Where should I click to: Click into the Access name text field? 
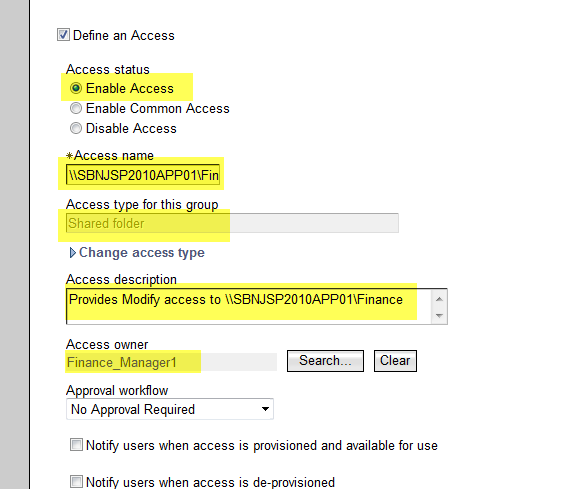point(143,175)
